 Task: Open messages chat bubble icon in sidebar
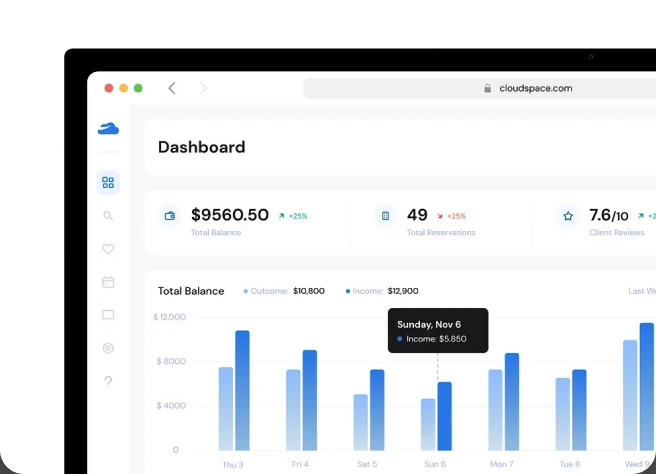point(108,315)
